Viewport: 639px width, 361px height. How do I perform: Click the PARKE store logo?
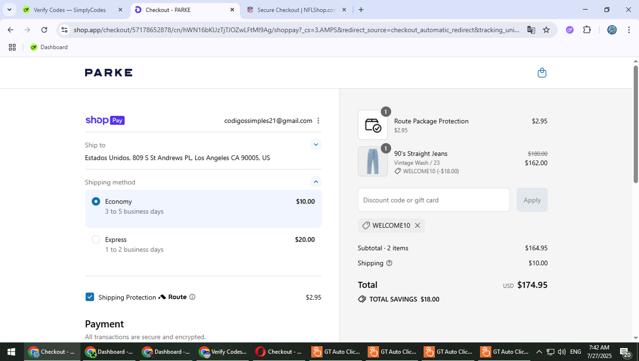pyautogui.click(x=108, y=73)
